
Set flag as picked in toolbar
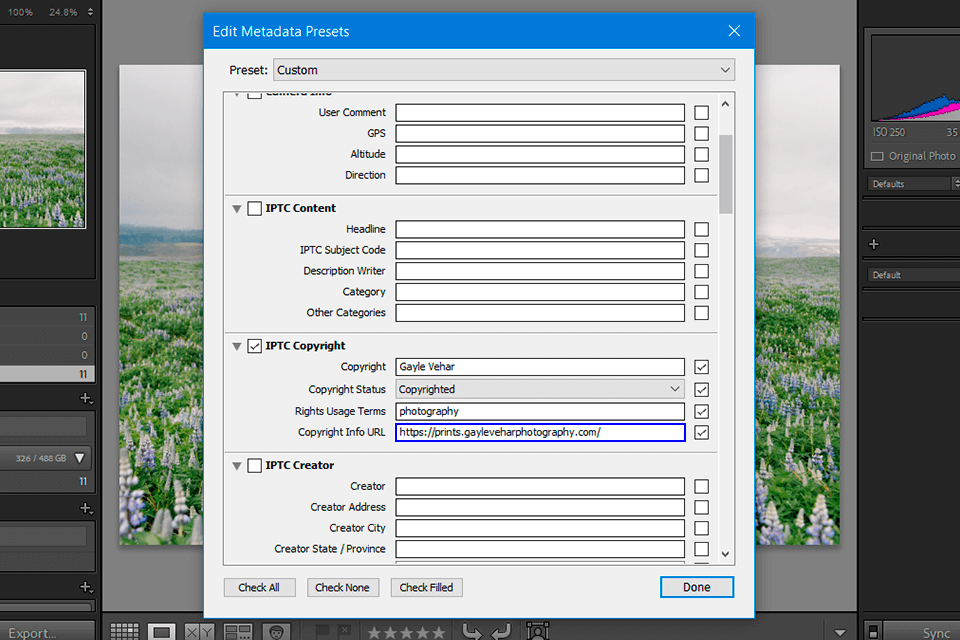[323, 630]
